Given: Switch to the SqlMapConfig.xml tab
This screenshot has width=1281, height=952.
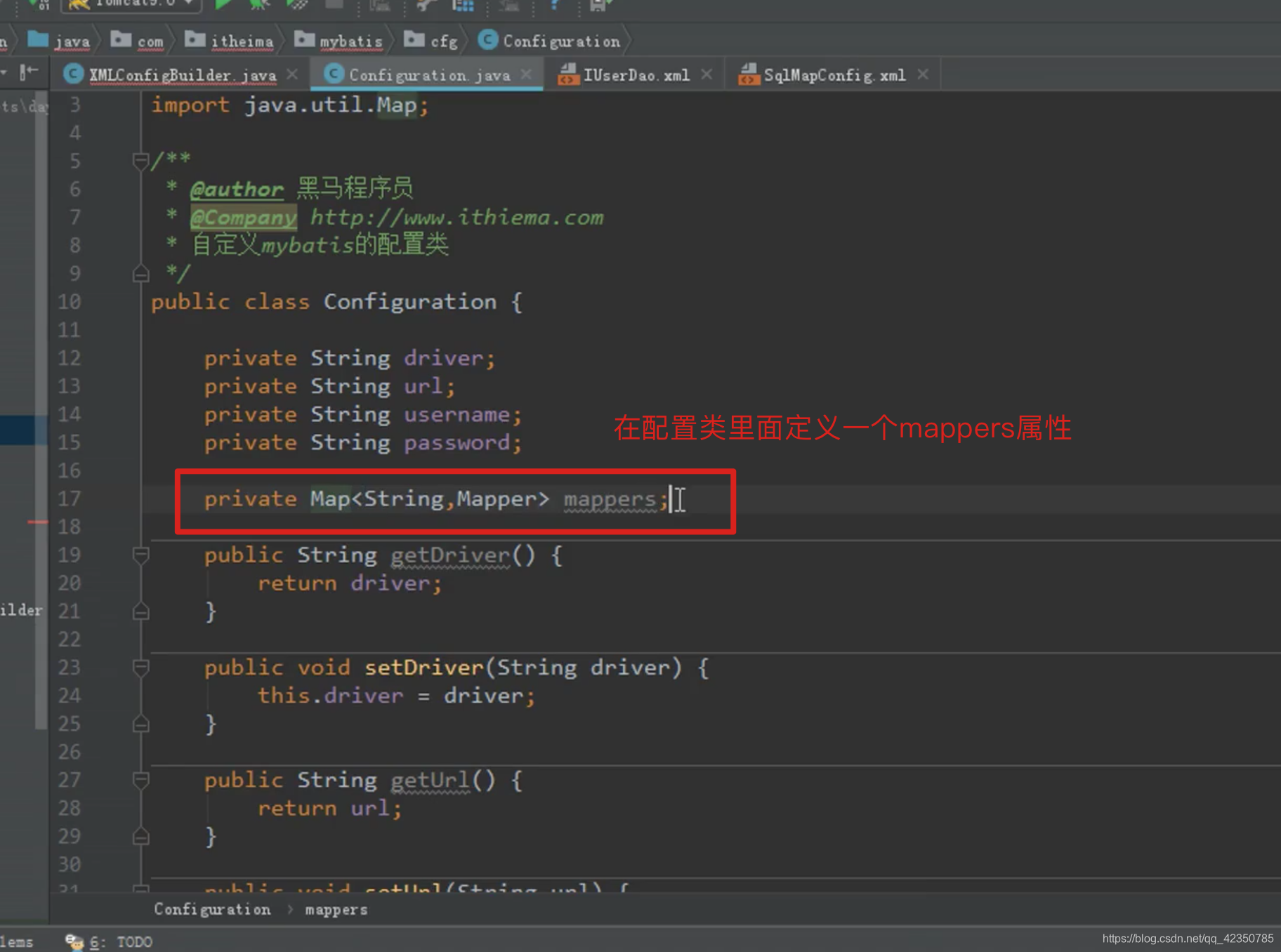Looking at the screenshot, I should (835, 75).
